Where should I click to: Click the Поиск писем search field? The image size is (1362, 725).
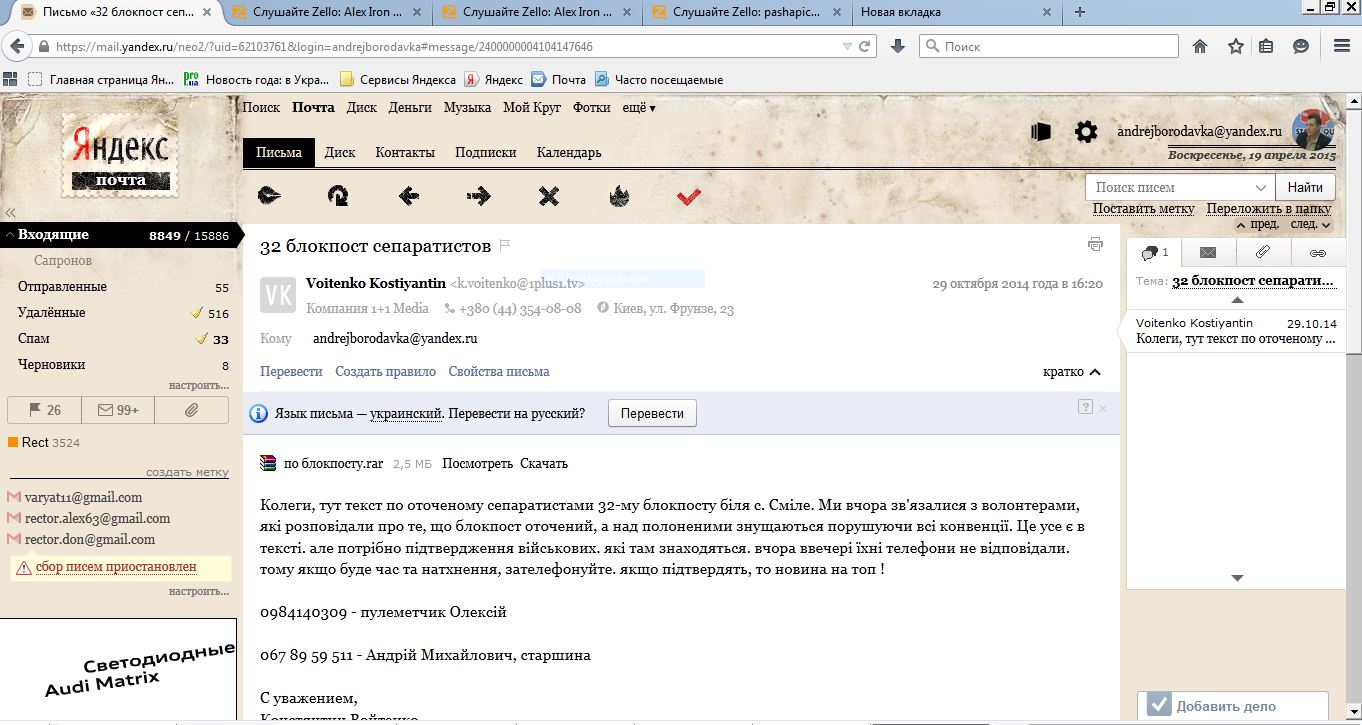point(1170,188)
